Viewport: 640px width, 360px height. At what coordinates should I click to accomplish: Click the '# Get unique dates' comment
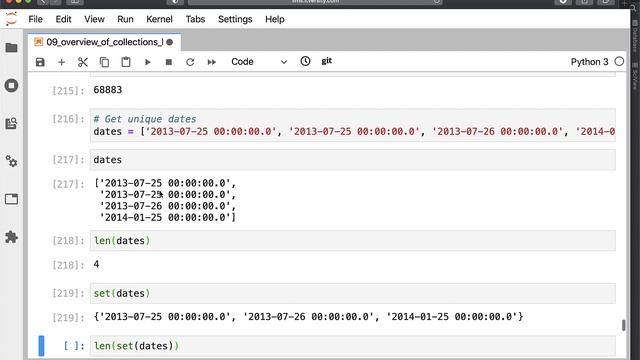pos(145,119)
